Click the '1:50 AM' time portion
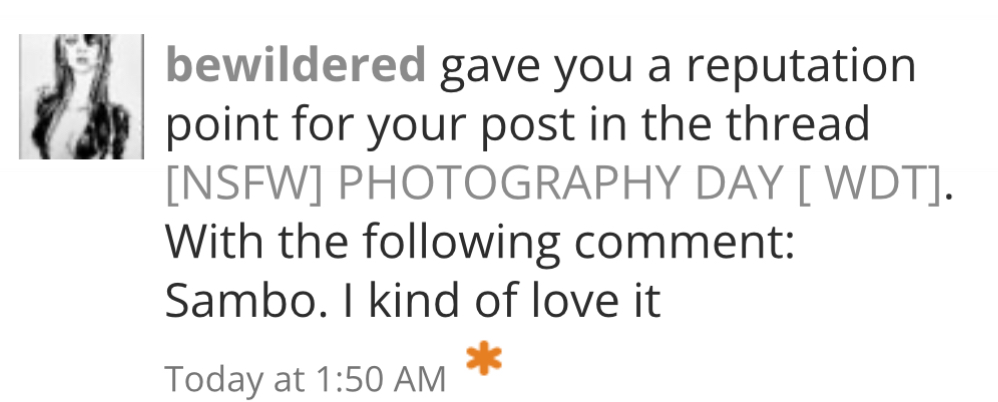The height and width of the screenshot is (402, 998). pos(381,379)
